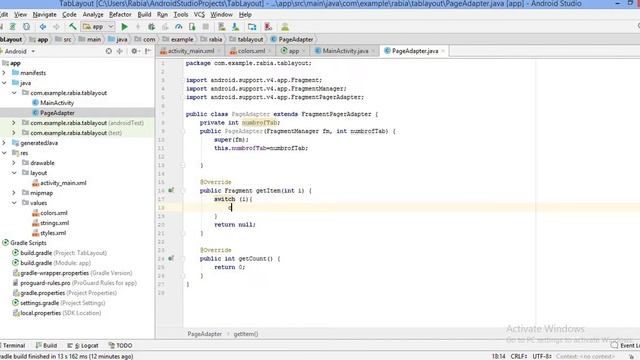Click the green Run app button
The height and width of the screenshot is (360, 640).
(x=124, y=27)
